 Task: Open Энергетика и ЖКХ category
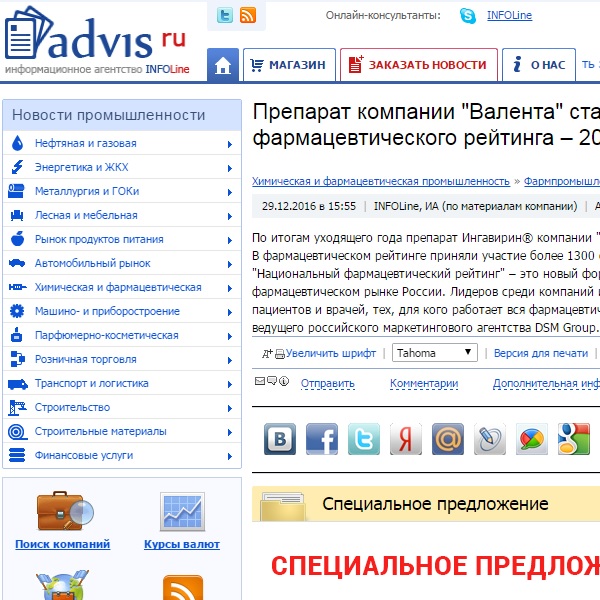click(x=82, y=167)
